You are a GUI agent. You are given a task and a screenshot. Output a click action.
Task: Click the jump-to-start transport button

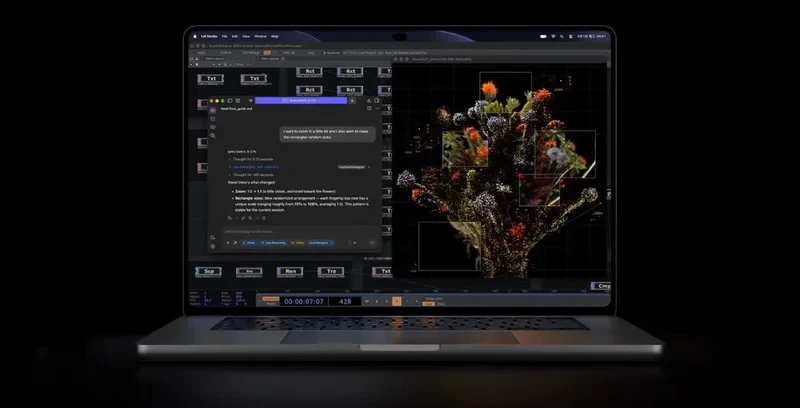(x=366, y=301)
